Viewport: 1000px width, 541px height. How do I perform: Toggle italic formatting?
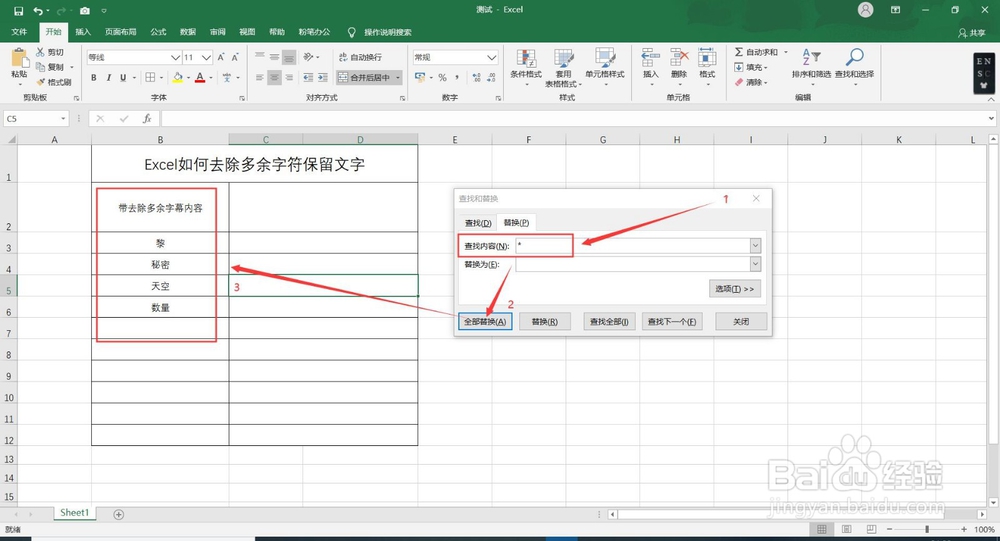click(x=108, y=77)
